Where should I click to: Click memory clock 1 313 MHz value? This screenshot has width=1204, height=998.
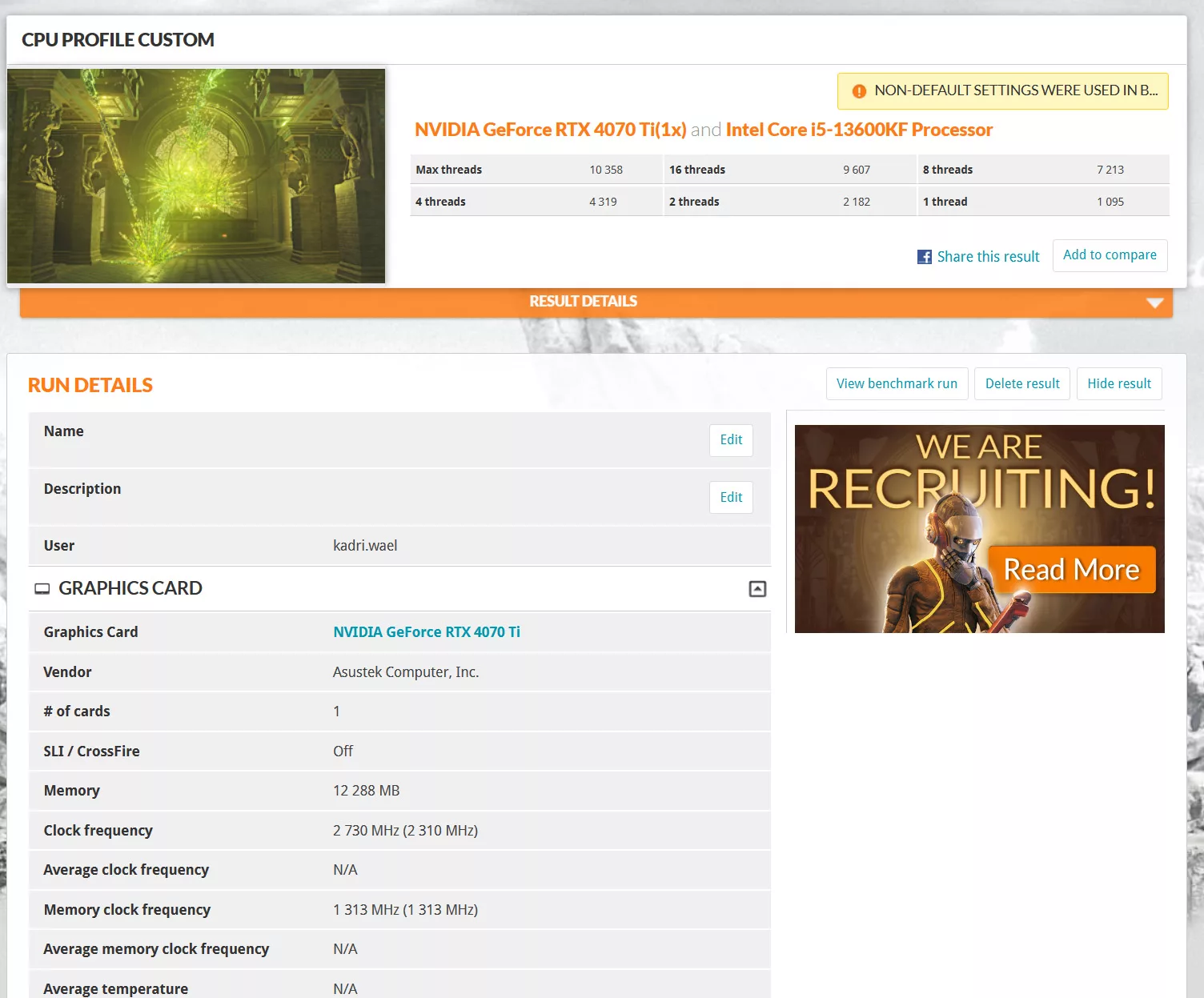[405, 910]
